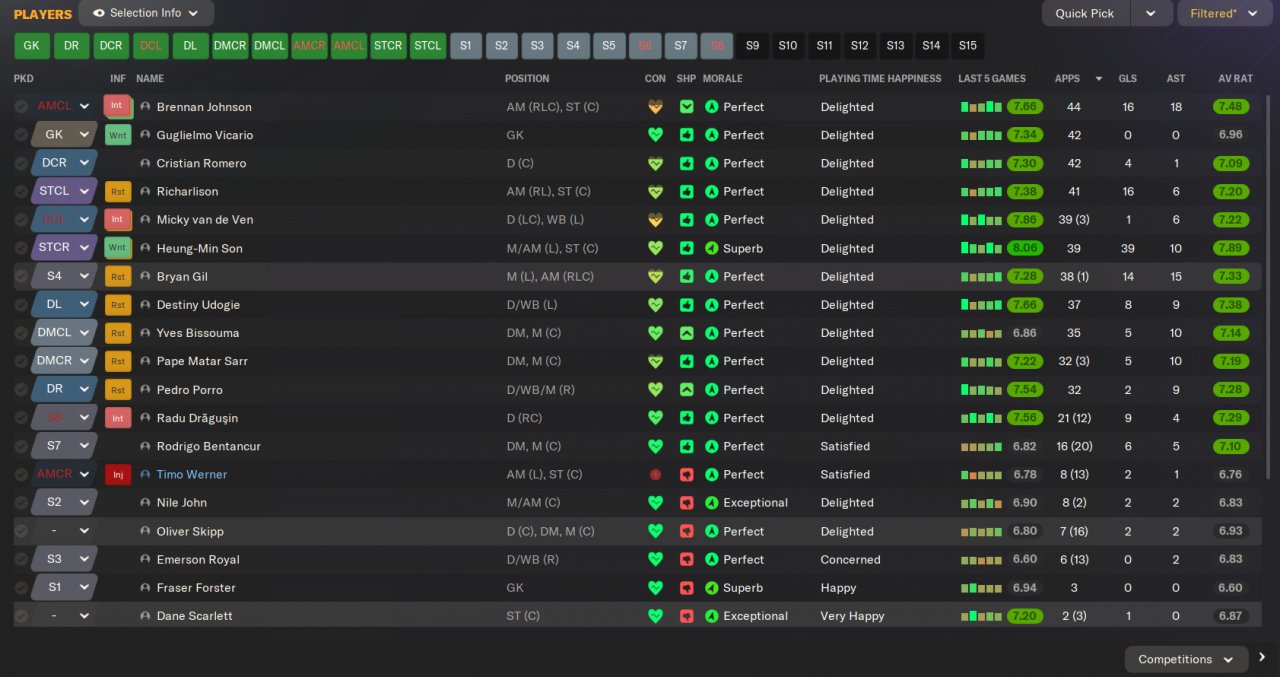
Task: Click Radu Drăgușin's Int status icon
Action: pyautogui.click(x=118, y=418)
